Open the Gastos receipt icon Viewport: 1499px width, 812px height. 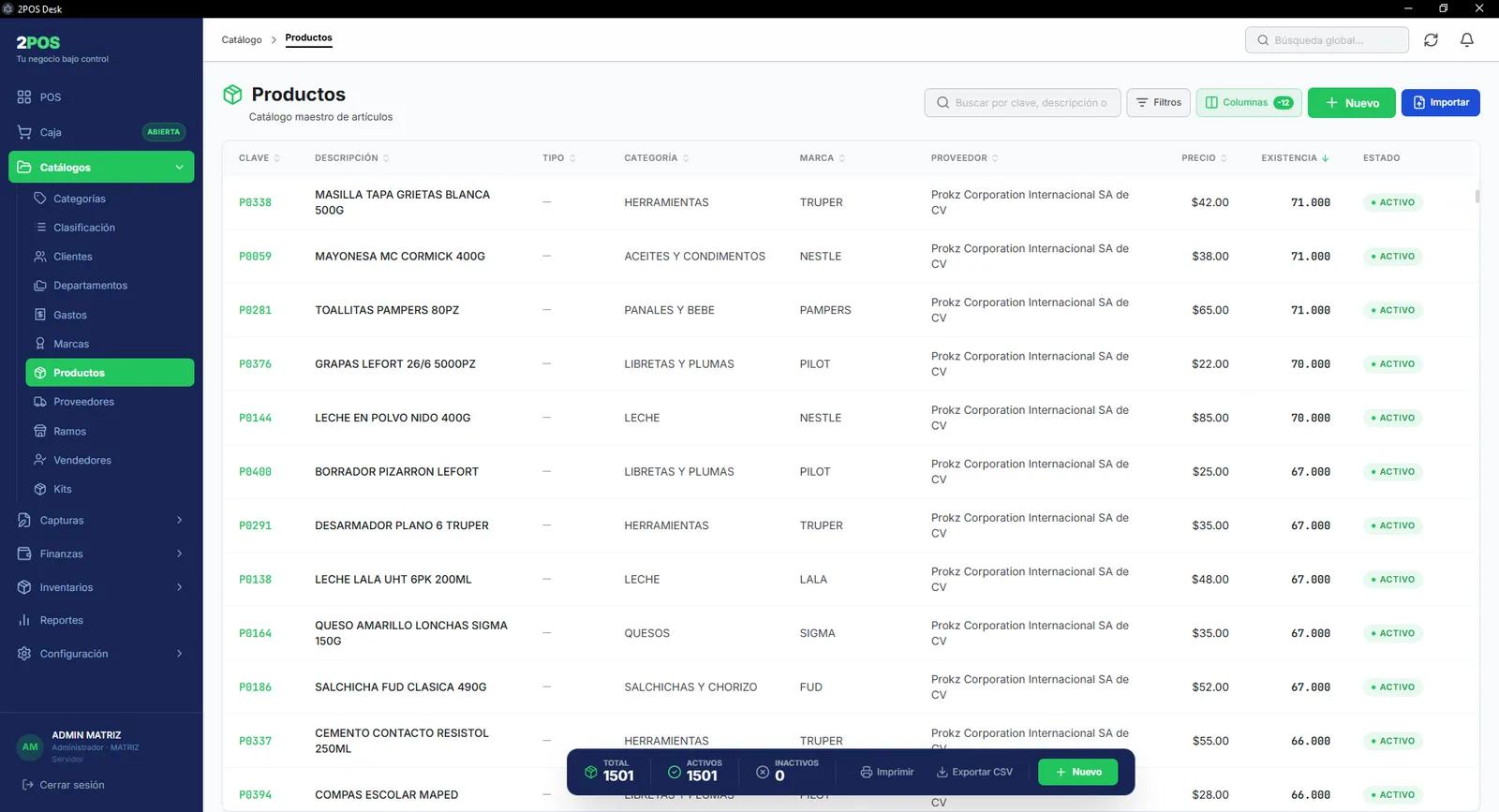click(x=40, y=315)
